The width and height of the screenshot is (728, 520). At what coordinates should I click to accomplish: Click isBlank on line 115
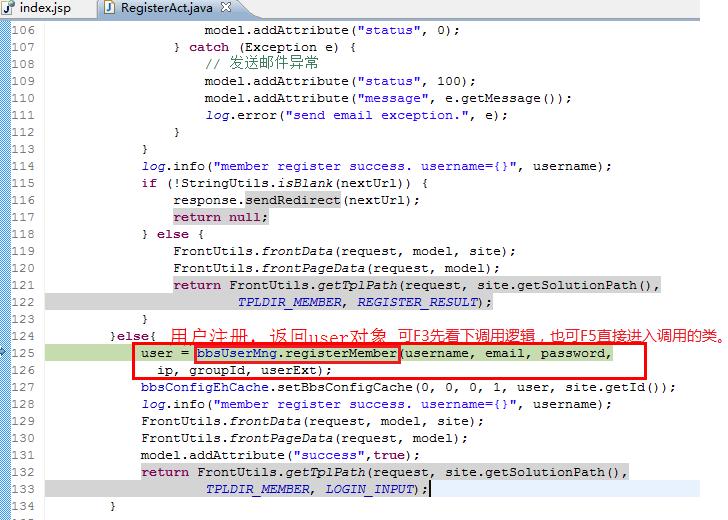point(305,183)
